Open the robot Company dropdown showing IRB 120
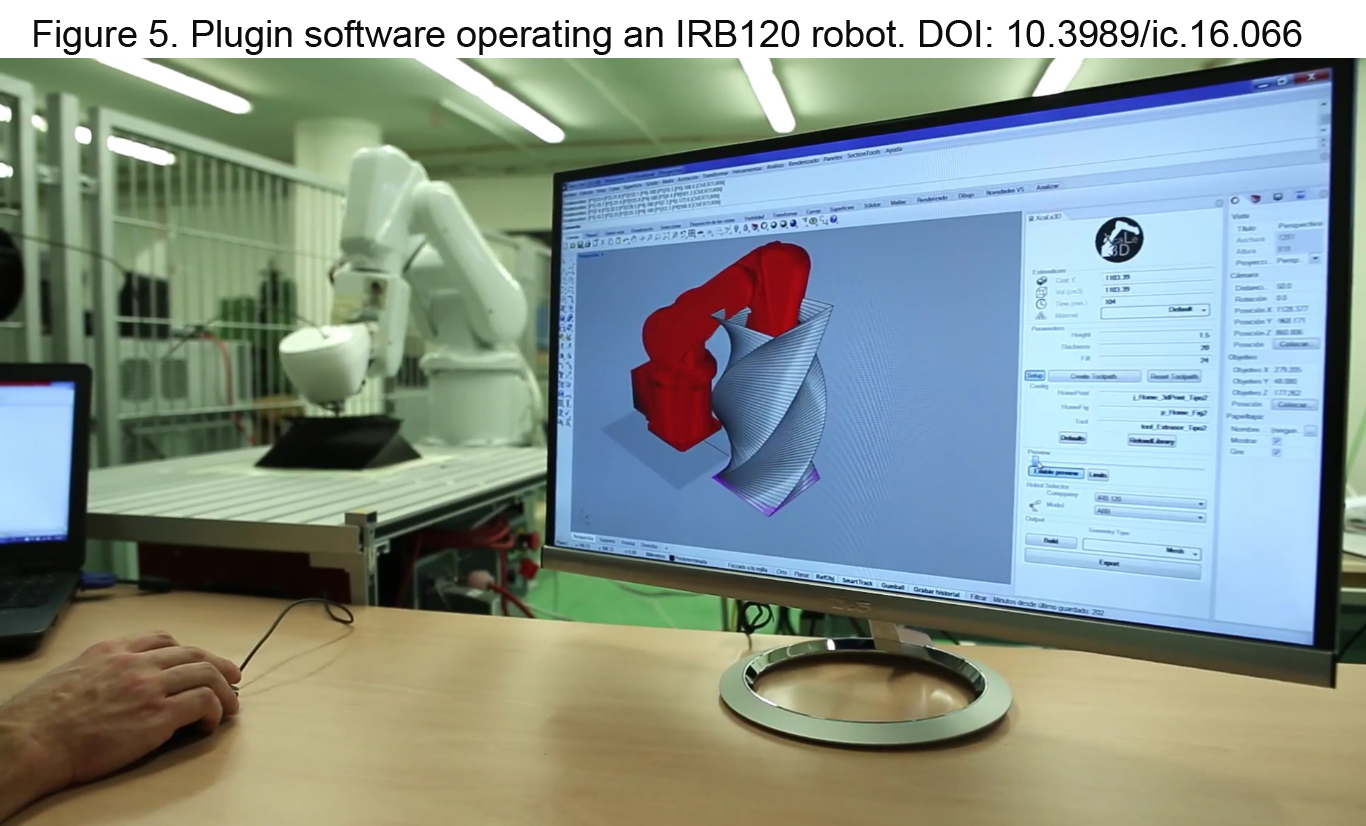 click(x=1150, y=499)
